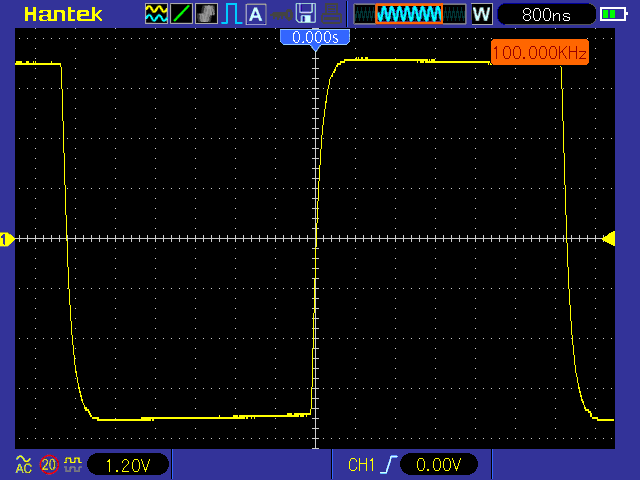Click the CH1 trigger source label
Viewport: 640px width, 480px height.
tap(361, 465)
